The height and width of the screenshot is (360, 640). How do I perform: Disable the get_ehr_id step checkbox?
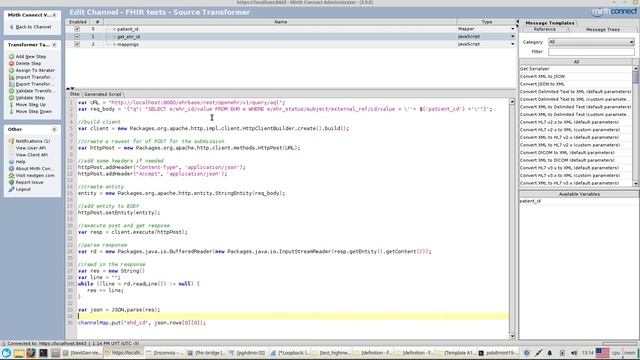click(77, 37)
